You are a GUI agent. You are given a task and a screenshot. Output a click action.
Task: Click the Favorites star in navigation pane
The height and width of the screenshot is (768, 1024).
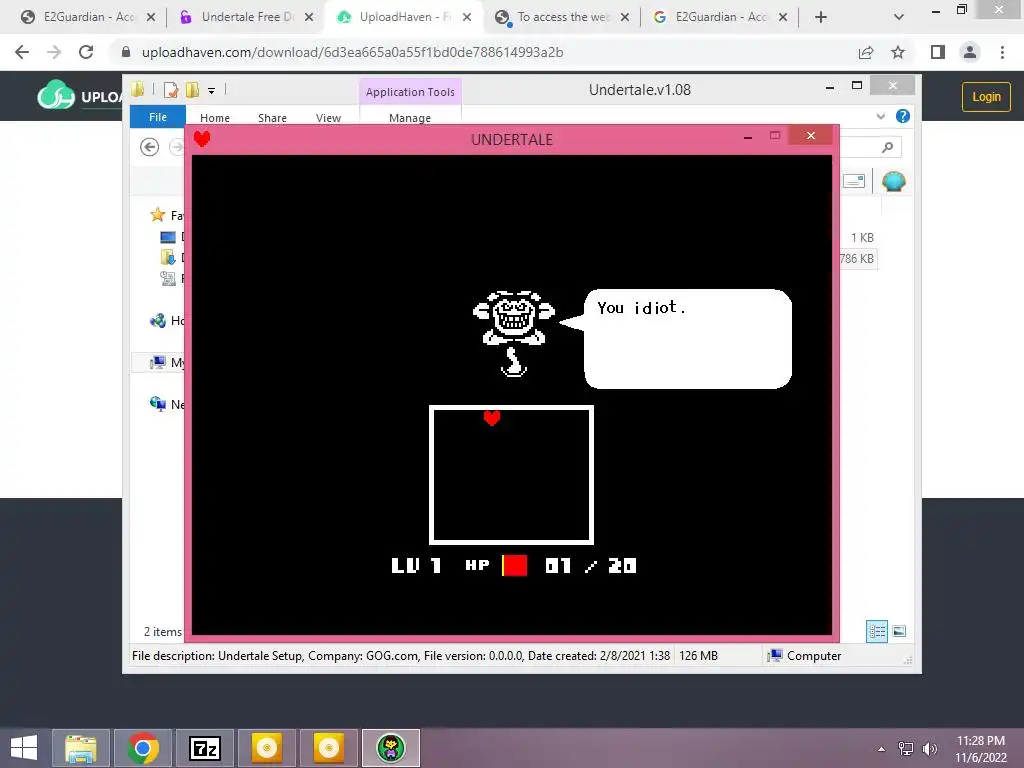[x=157, y=215]
